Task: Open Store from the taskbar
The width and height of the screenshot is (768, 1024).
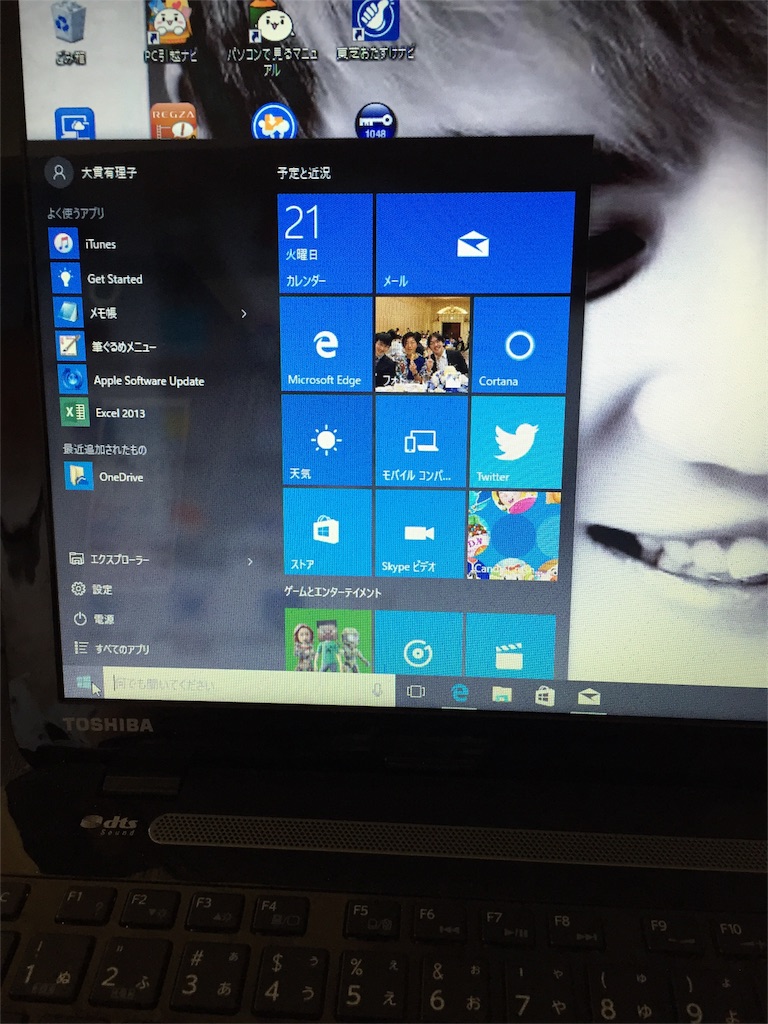Action: point(545,696)
